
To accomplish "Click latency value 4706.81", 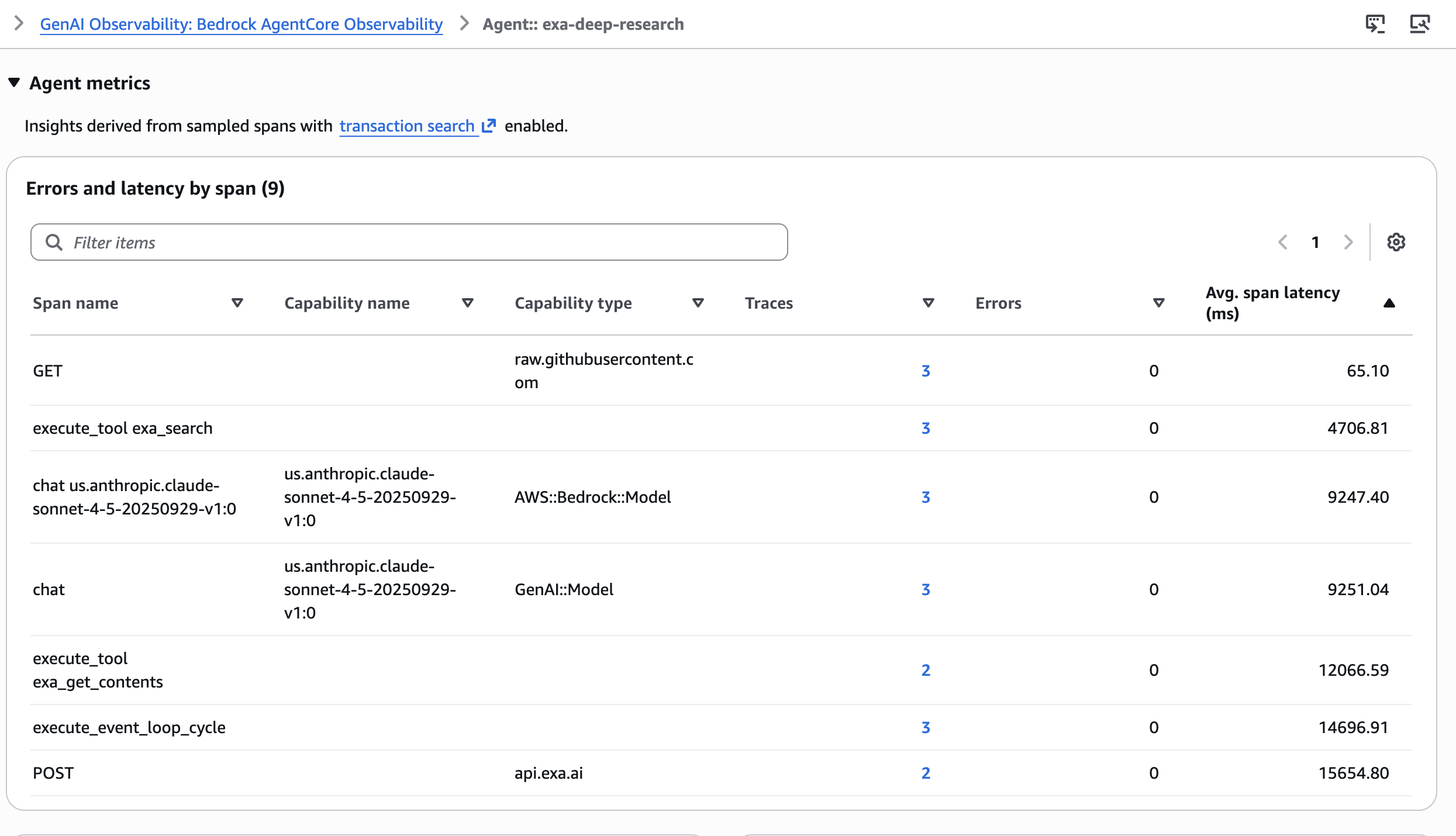I will tap(1358, 428).
